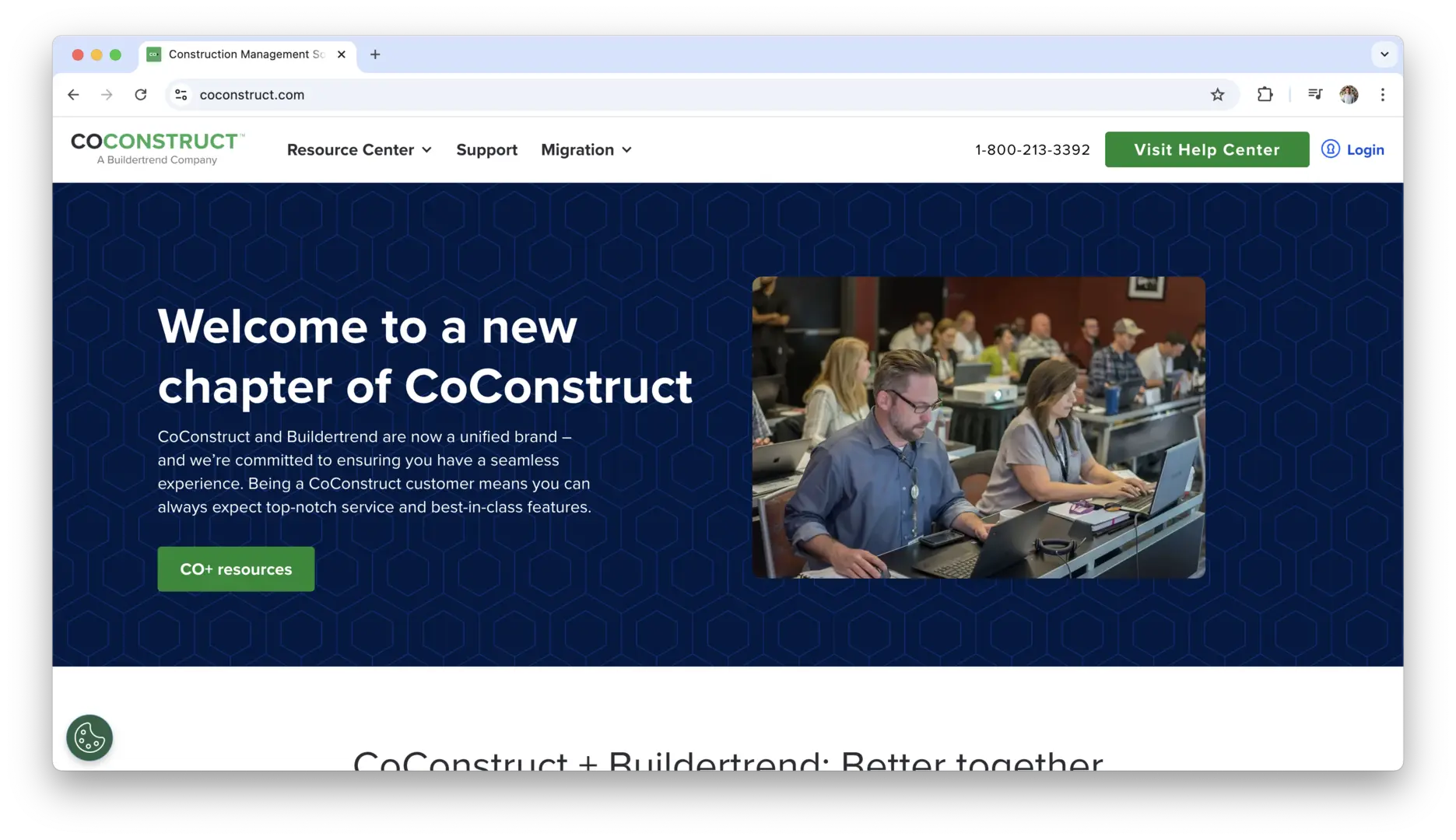Screen dimensions: 1456x840
Task: Close the window with red button
Action: [78, 54]
